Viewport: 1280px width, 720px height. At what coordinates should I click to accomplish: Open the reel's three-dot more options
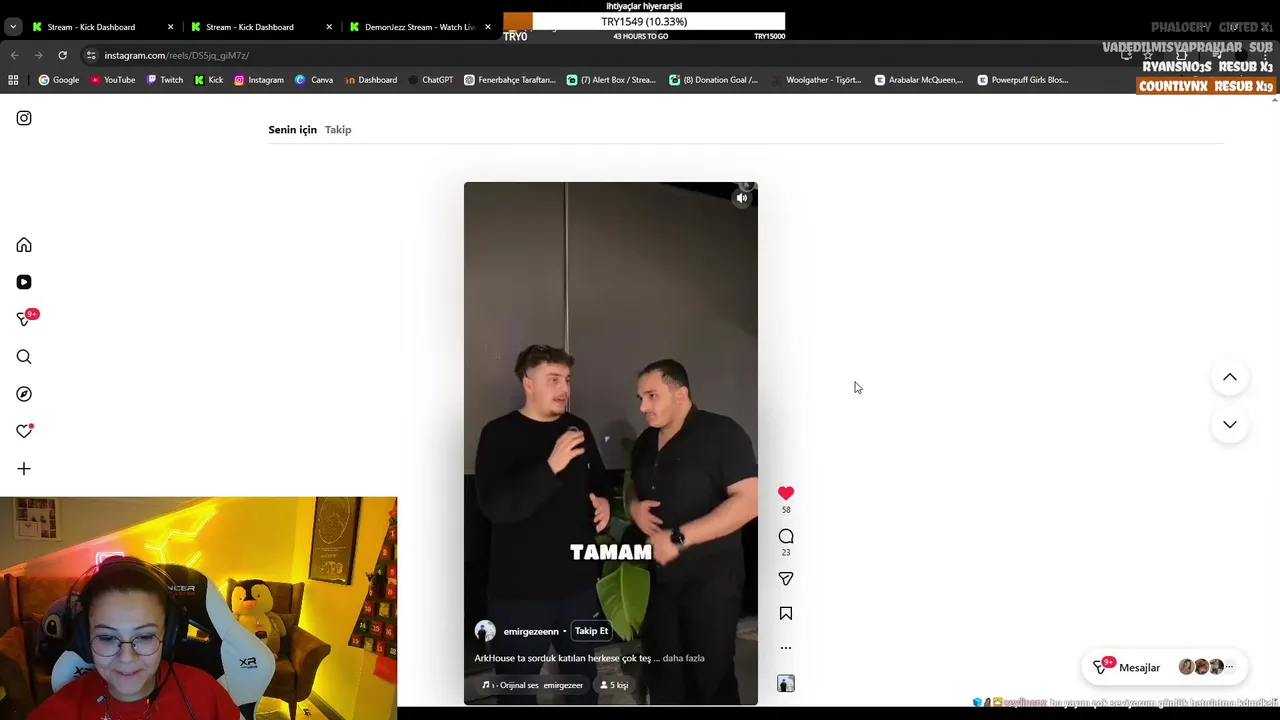coord(786,648)
